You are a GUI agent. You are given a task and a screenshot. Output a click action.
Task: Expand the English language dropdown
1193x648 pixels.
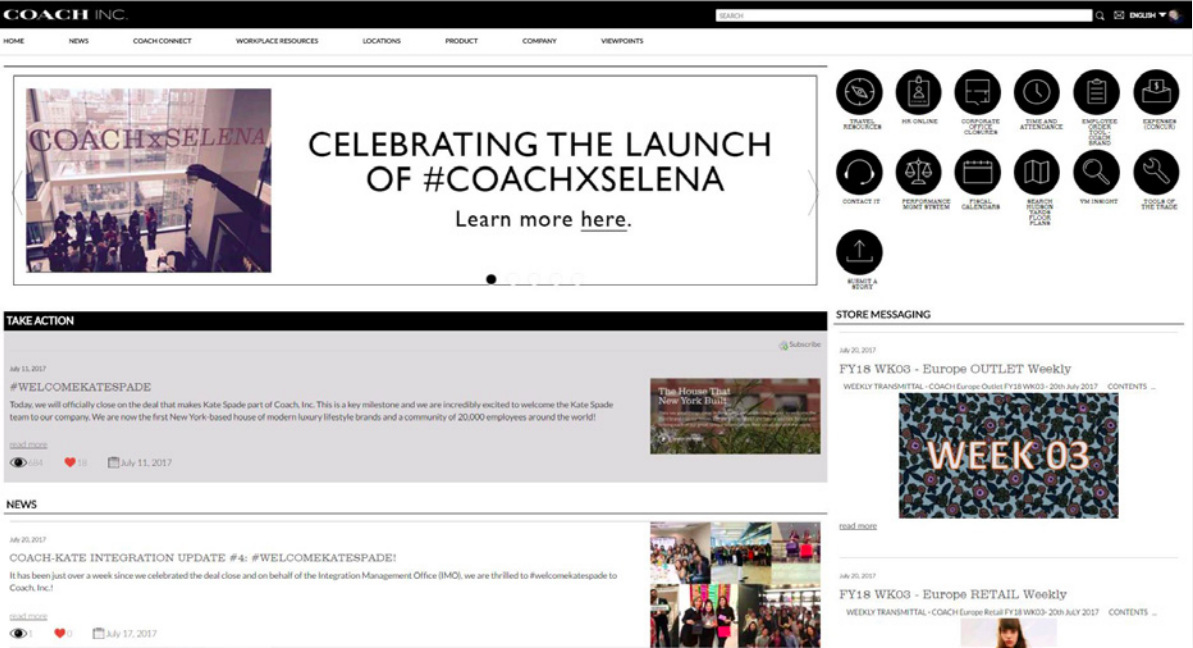point(1147,15)
